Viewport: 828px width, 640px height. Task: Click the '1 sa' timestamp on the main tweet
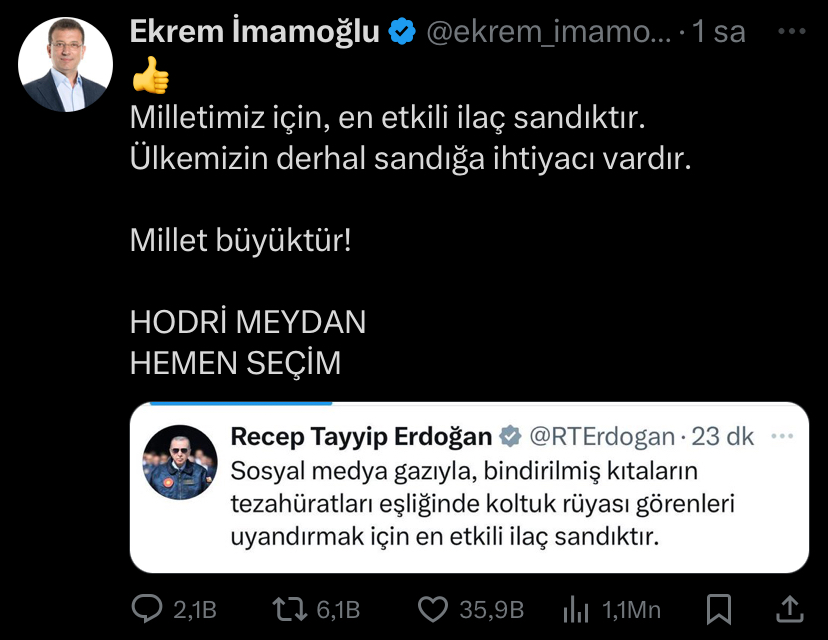coord(718,32)
